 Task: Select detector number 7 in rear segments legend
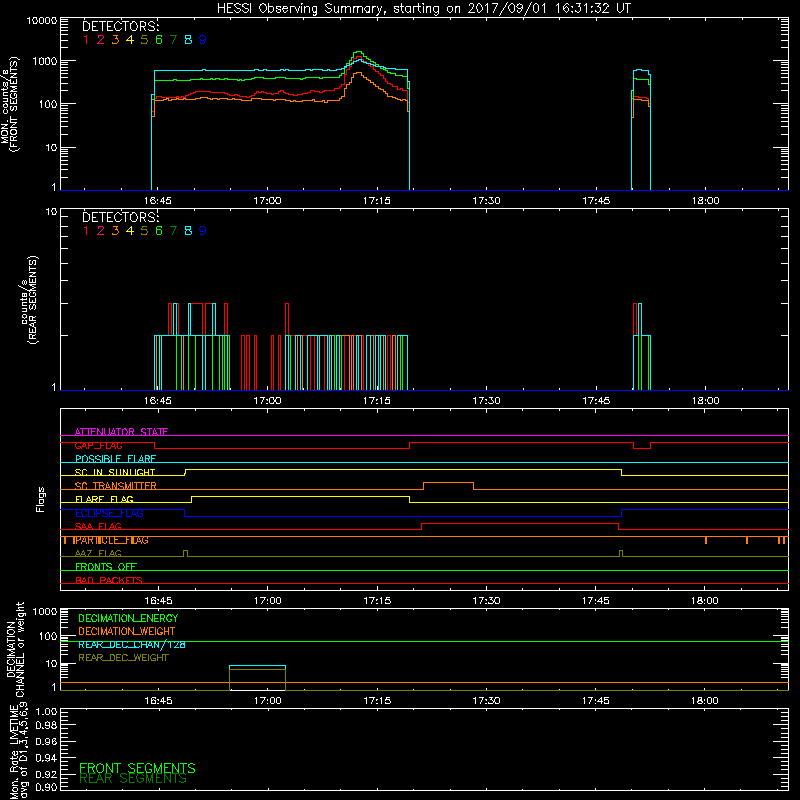click(x=173, y=231)
